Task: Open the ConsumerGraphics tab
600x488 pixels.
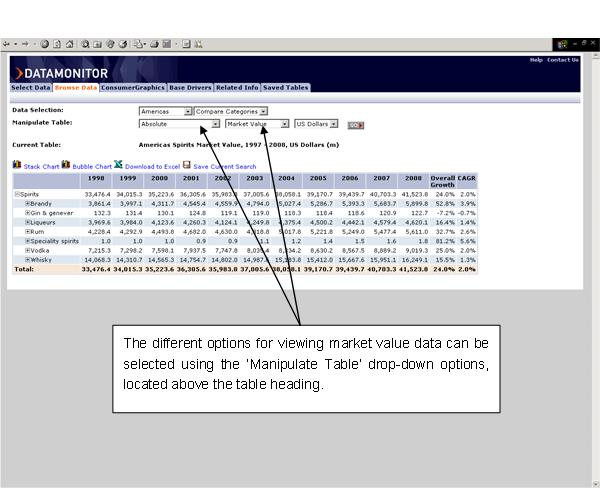Action: 133,88
